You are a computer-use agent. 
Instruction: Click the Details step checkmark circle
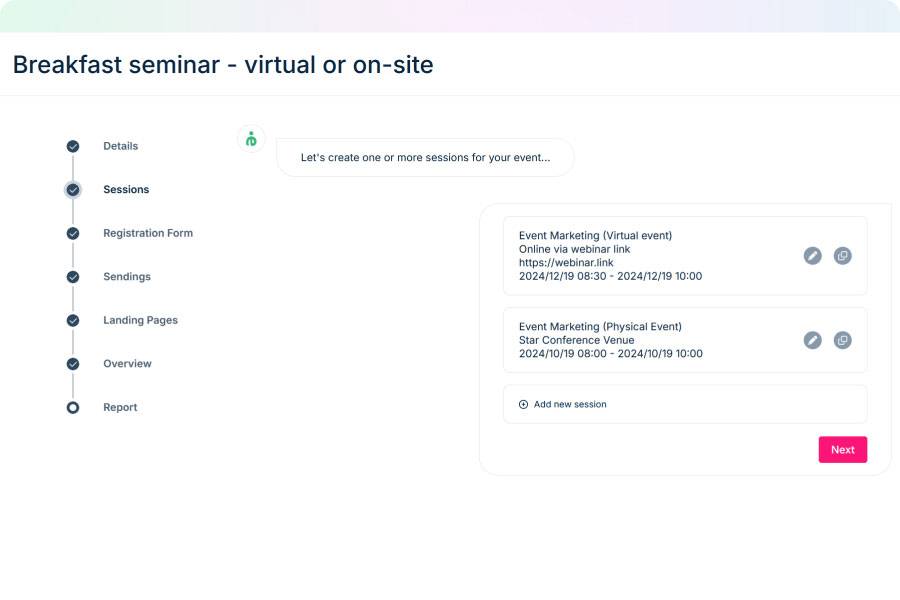(73, 146)
